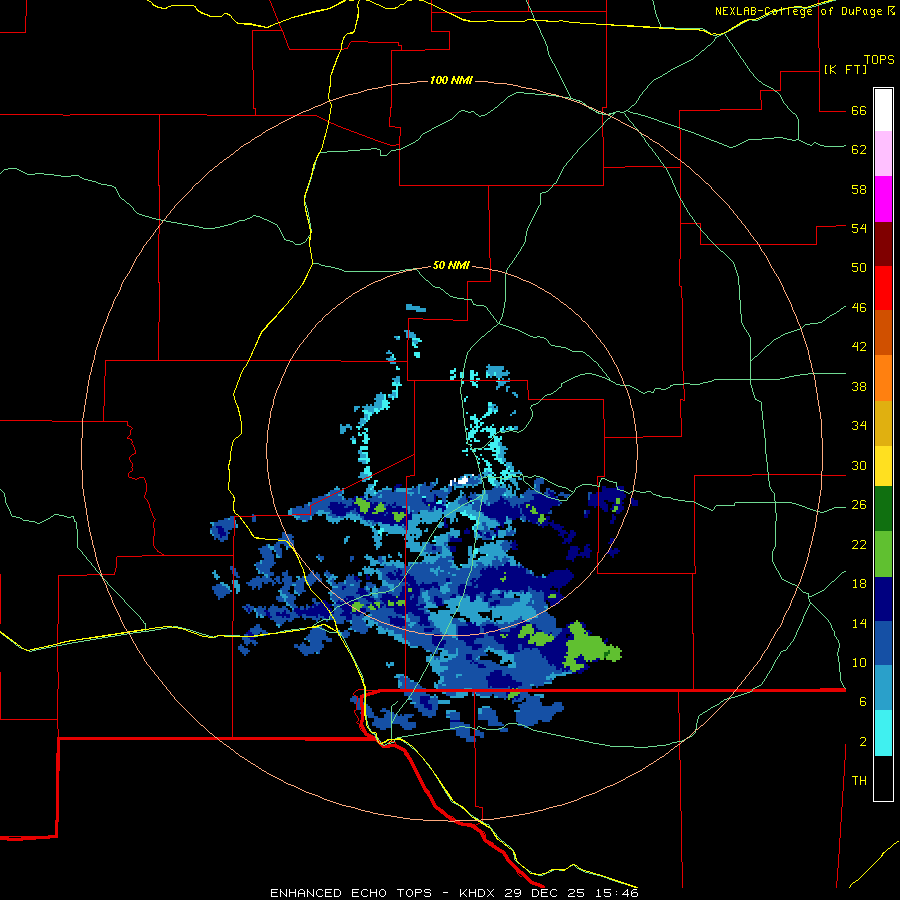Click the '58' scale value
Screen dimensions: 900x900
859,189
